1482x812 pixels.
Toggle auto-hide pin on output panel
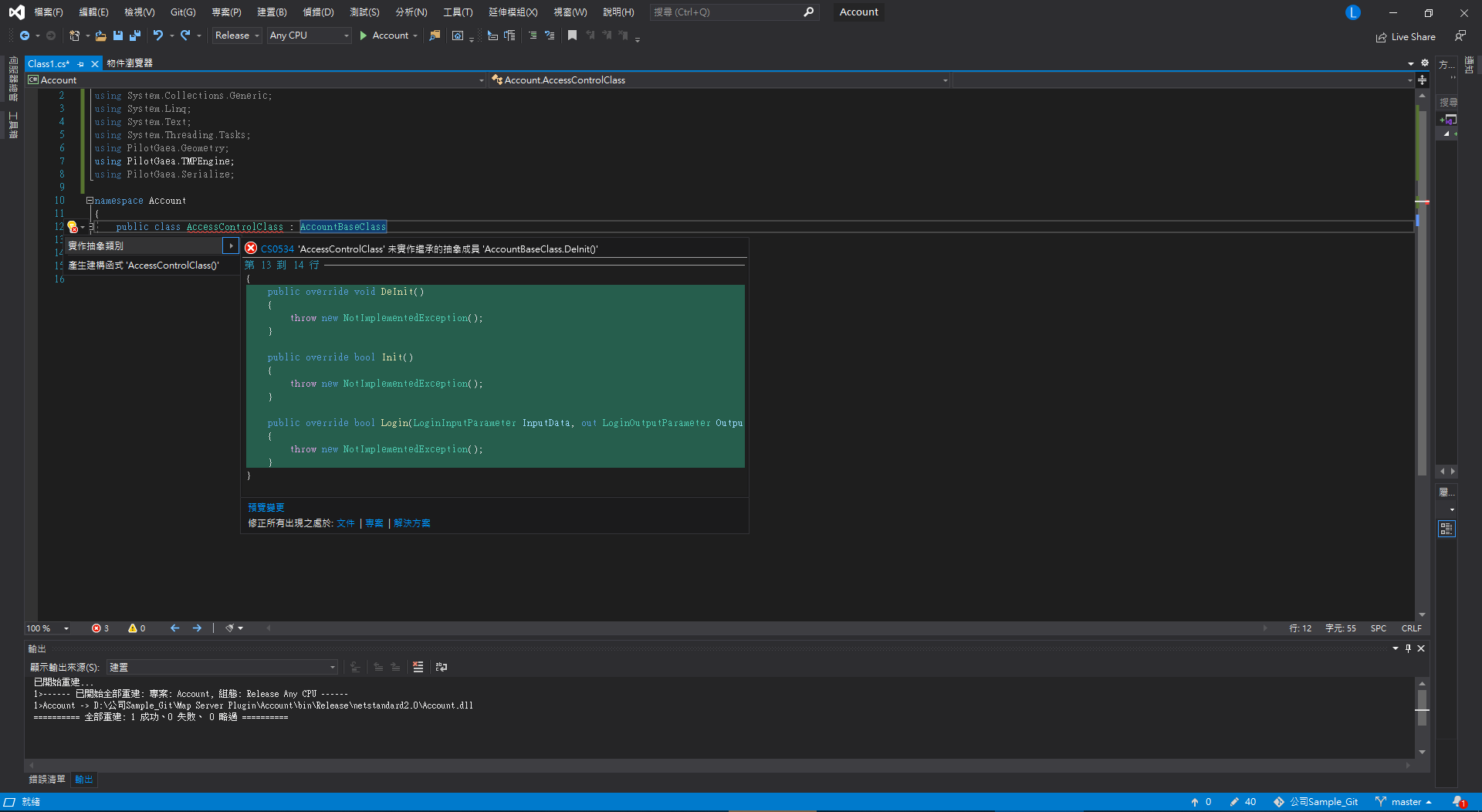1408,648
